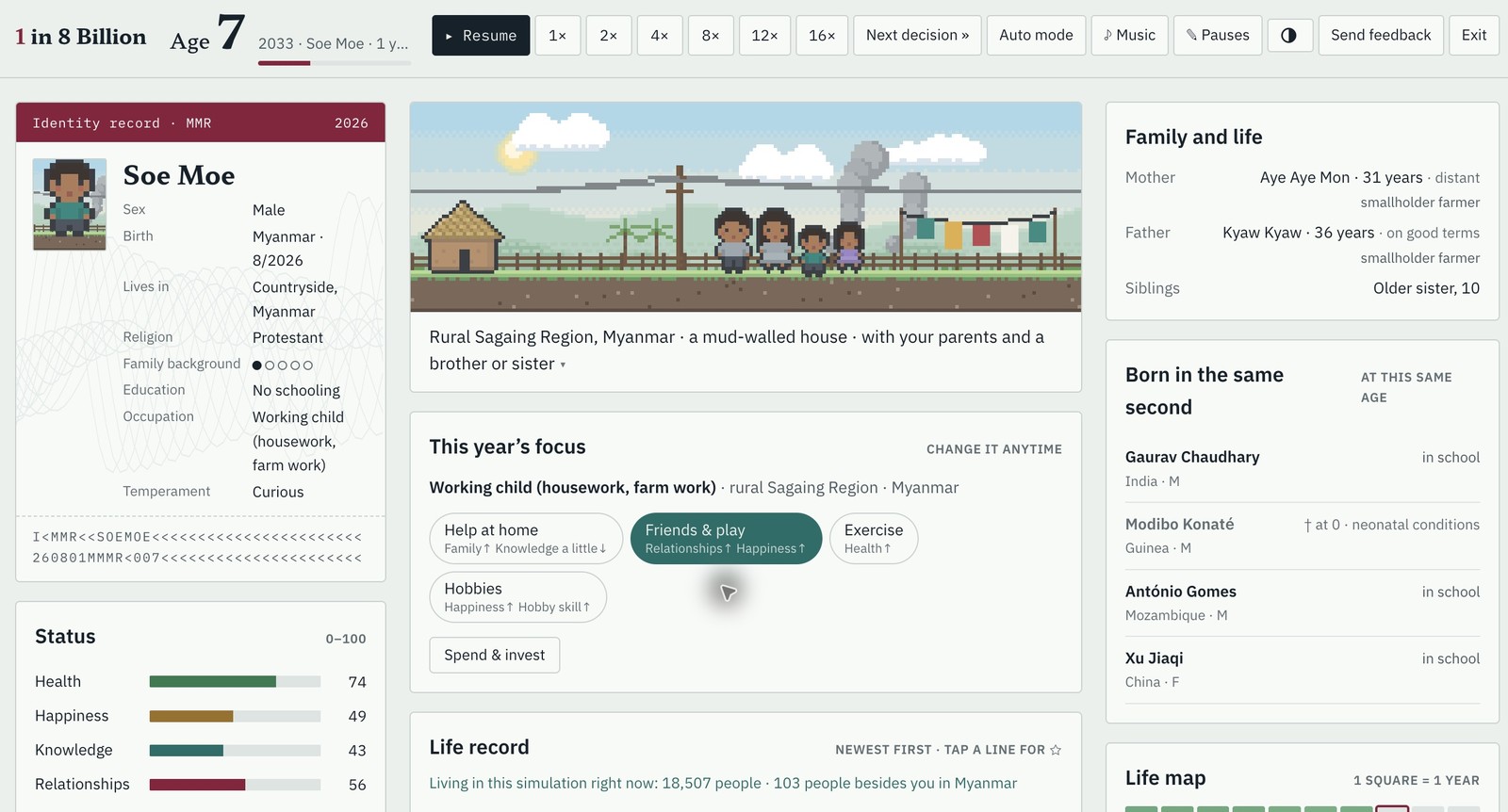Image resolution: width=1508 pixels, height=812 pixels.
Task: Resume the simulation
Action: pos(481,35)
